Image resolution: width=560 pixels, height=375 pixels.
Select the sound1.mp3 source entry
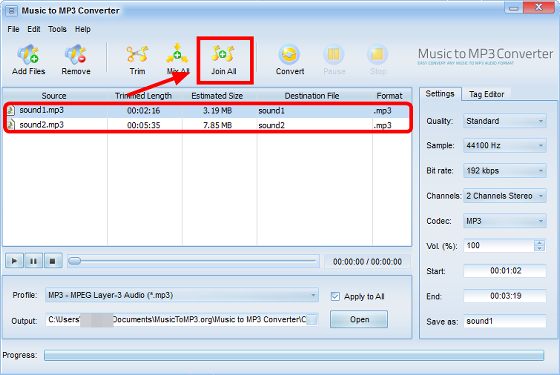point(41,110)
